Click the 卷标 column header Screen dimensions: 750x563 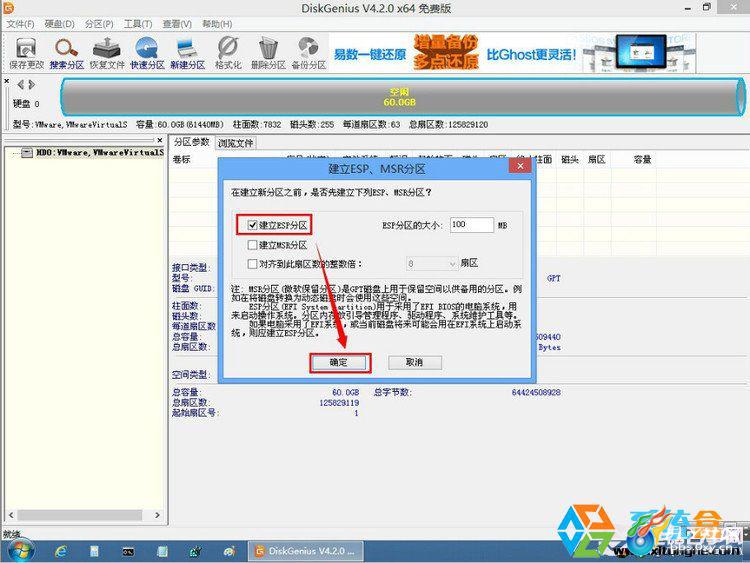(x=182, y=160)
